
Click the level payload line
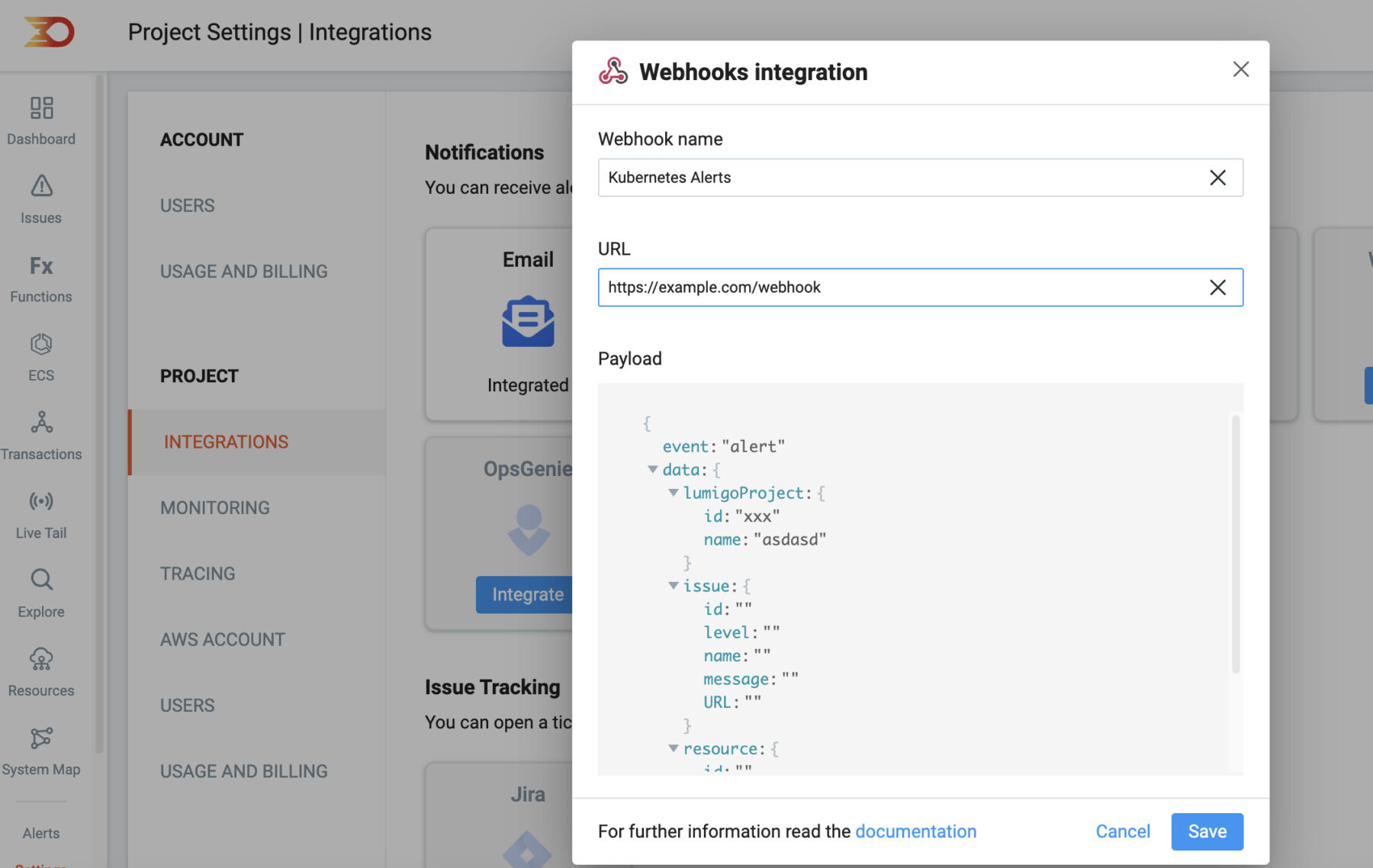742,632
